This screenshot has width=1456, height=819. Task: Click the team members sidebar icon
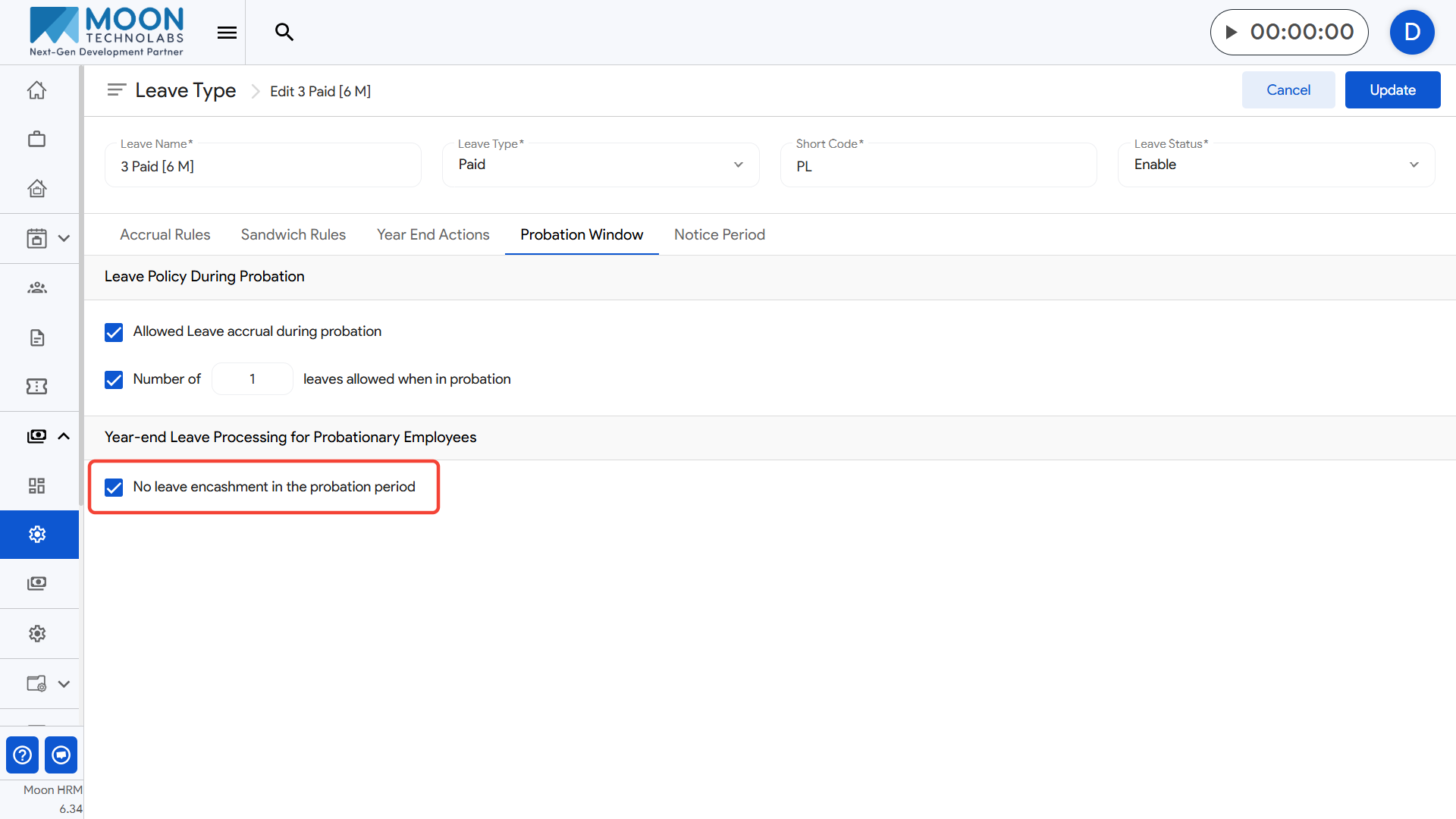coord(36,288)
